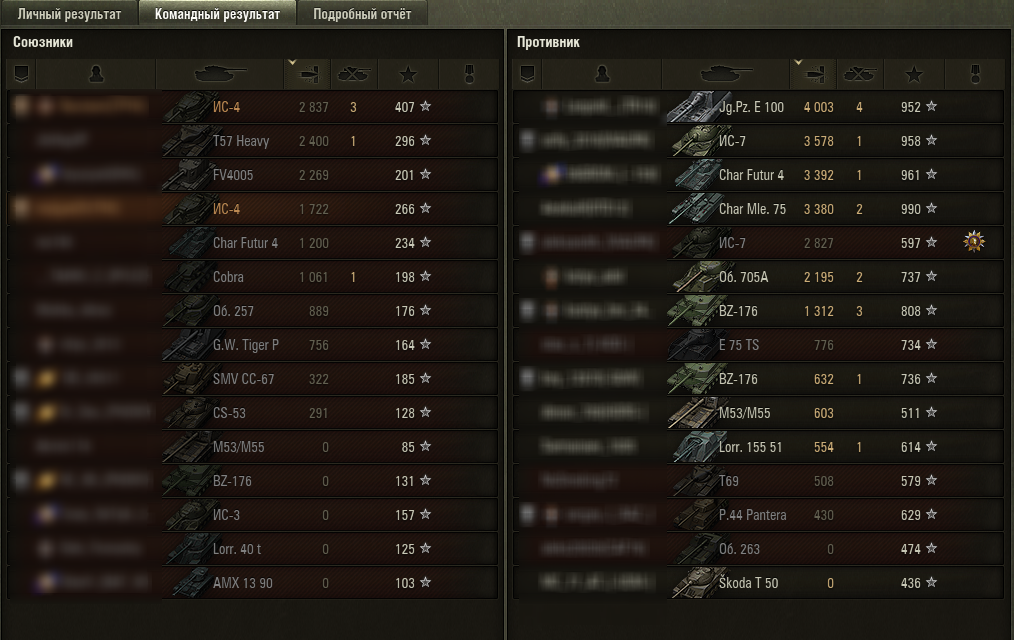Image resolution: width=1014 pixels, height=640 pixels.
Task: Select the Jg.Pz. E 100 enemy row
Action: click(759, 107)
